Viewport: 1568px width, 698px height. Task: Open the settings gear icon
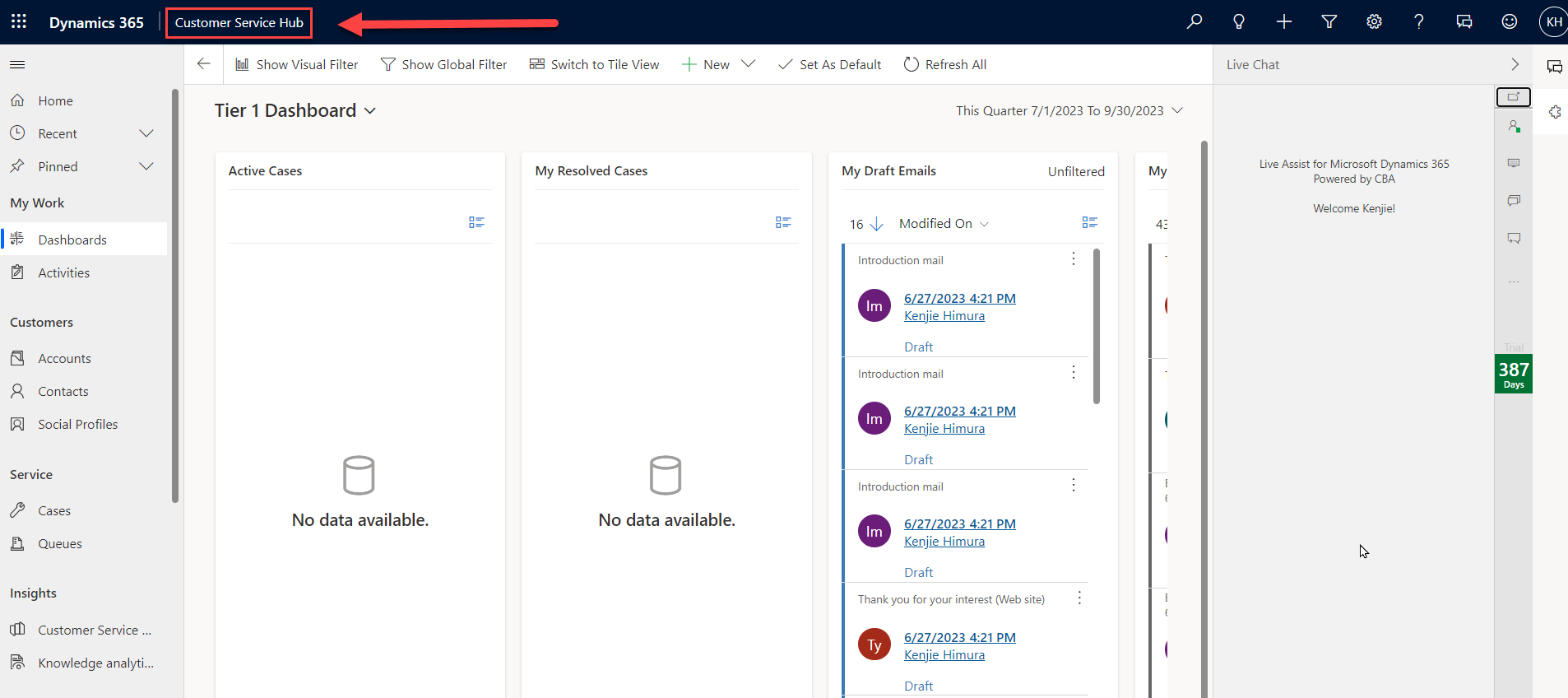(1374, 21)
